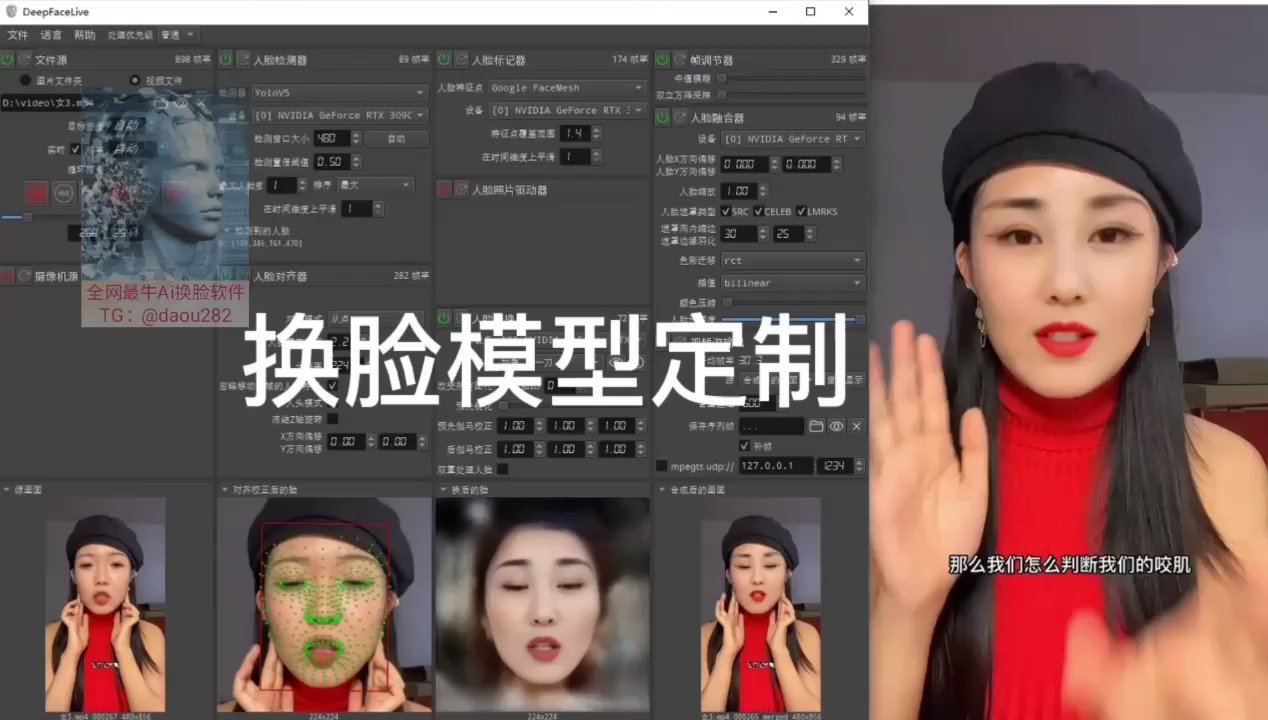Toggle the 帧调节器 power icon

[x=662, y=60]
